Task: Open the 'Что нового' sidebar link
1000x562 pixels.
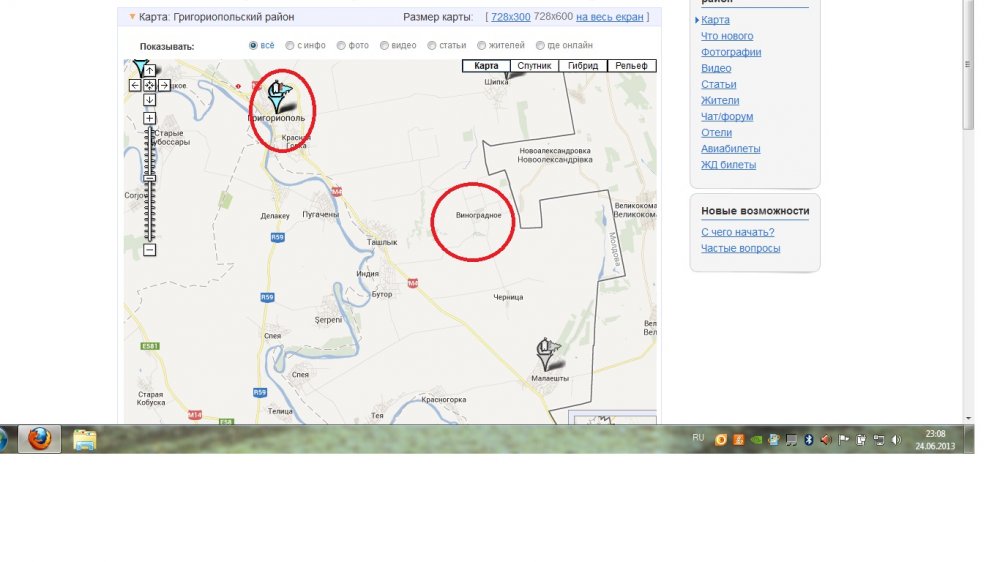Action: click(727, 36)
